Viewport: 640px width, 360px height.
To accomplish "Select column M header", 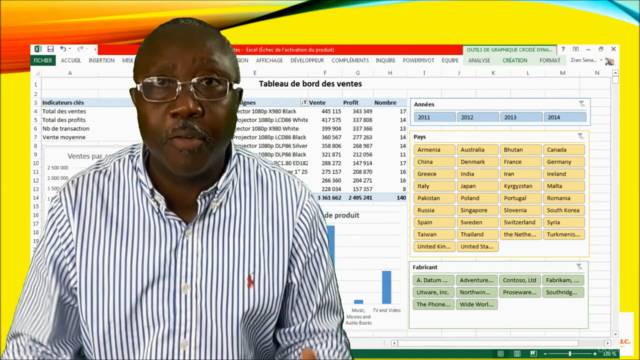I will 562,73.
